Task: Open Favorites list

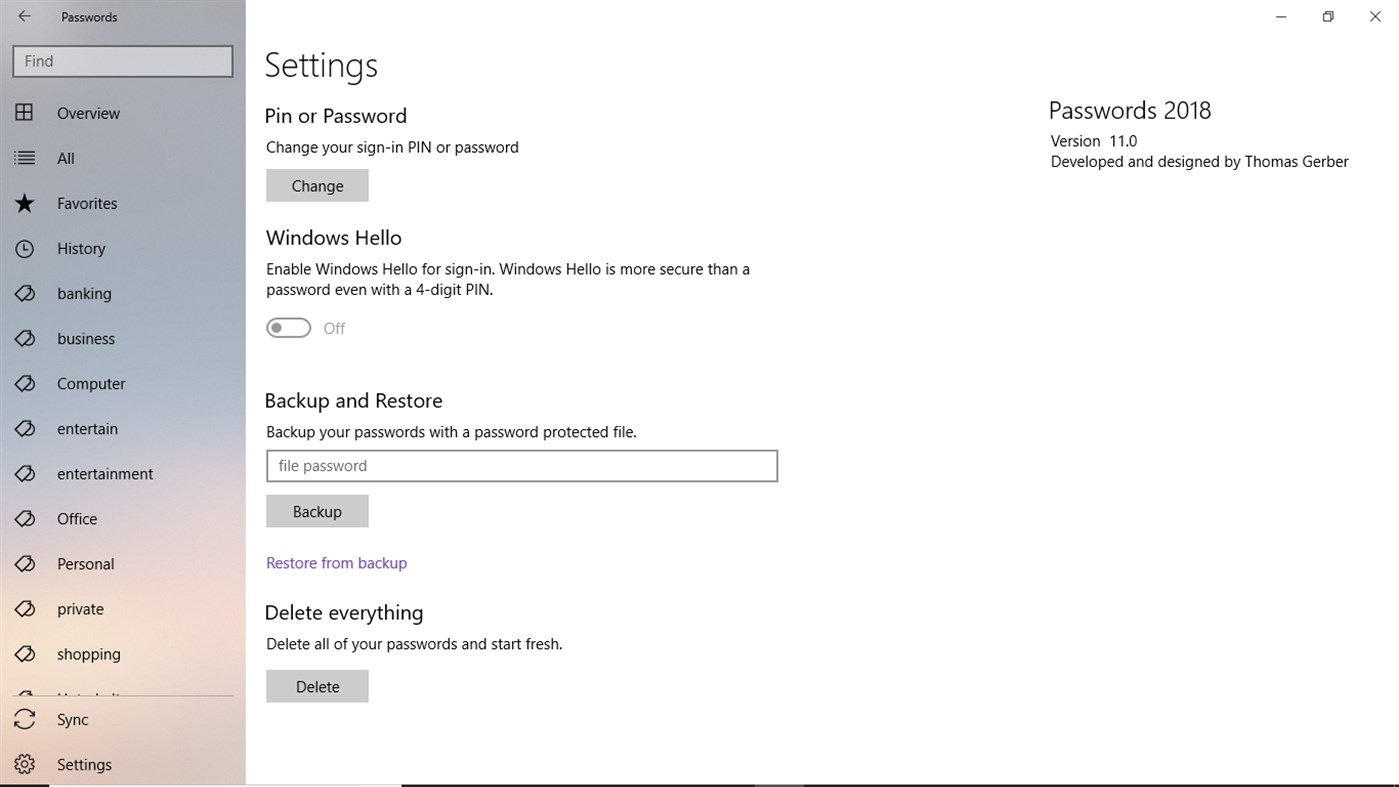Action: coord(123,203)
